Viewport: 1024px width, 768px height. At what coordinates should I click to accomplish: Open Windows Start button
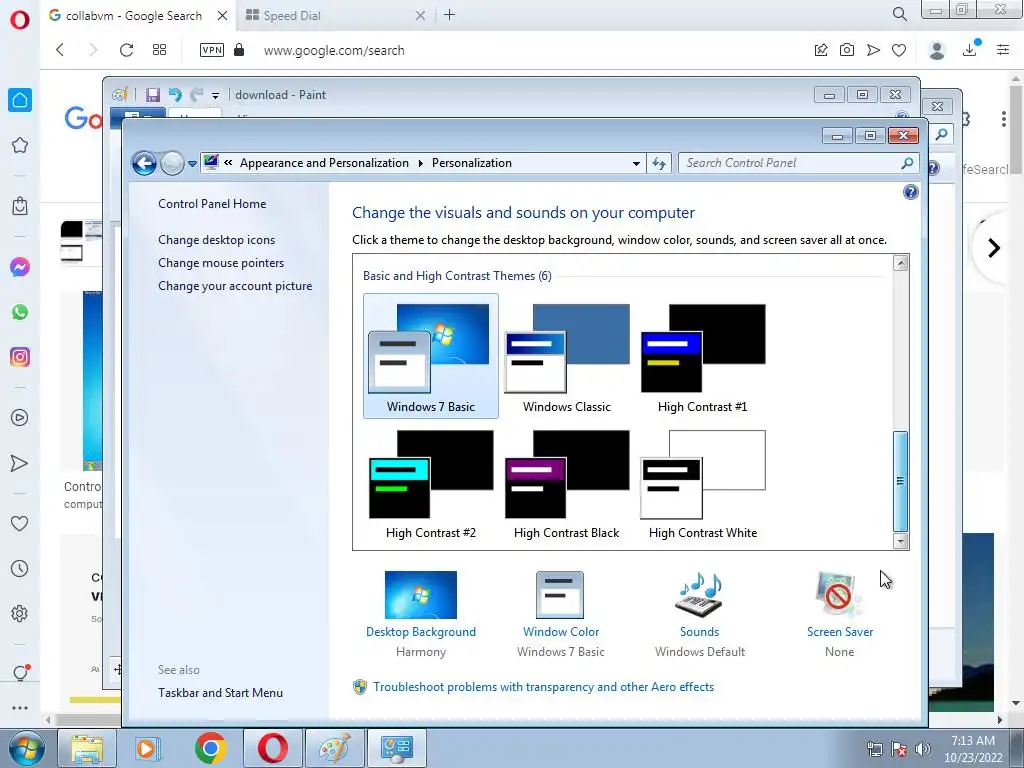(x=26, y=748)
